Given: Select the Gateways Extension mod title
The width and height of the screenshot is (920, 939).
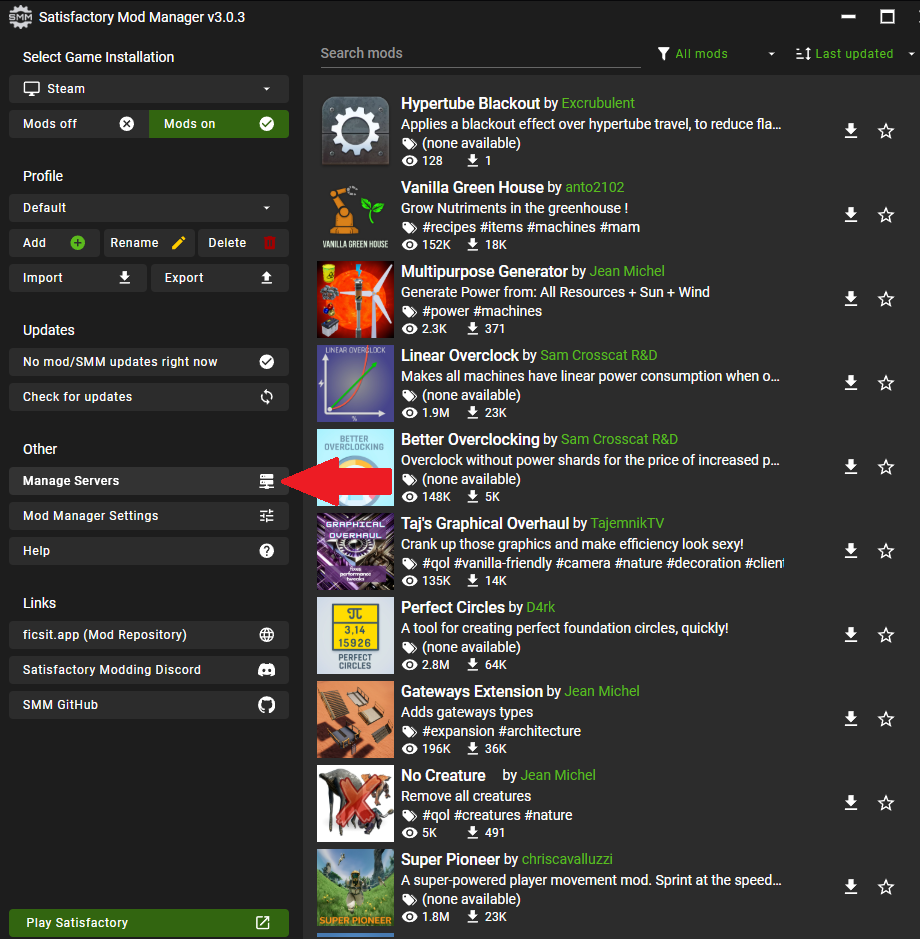Looking at the screenshot, I should pos(472,691).
